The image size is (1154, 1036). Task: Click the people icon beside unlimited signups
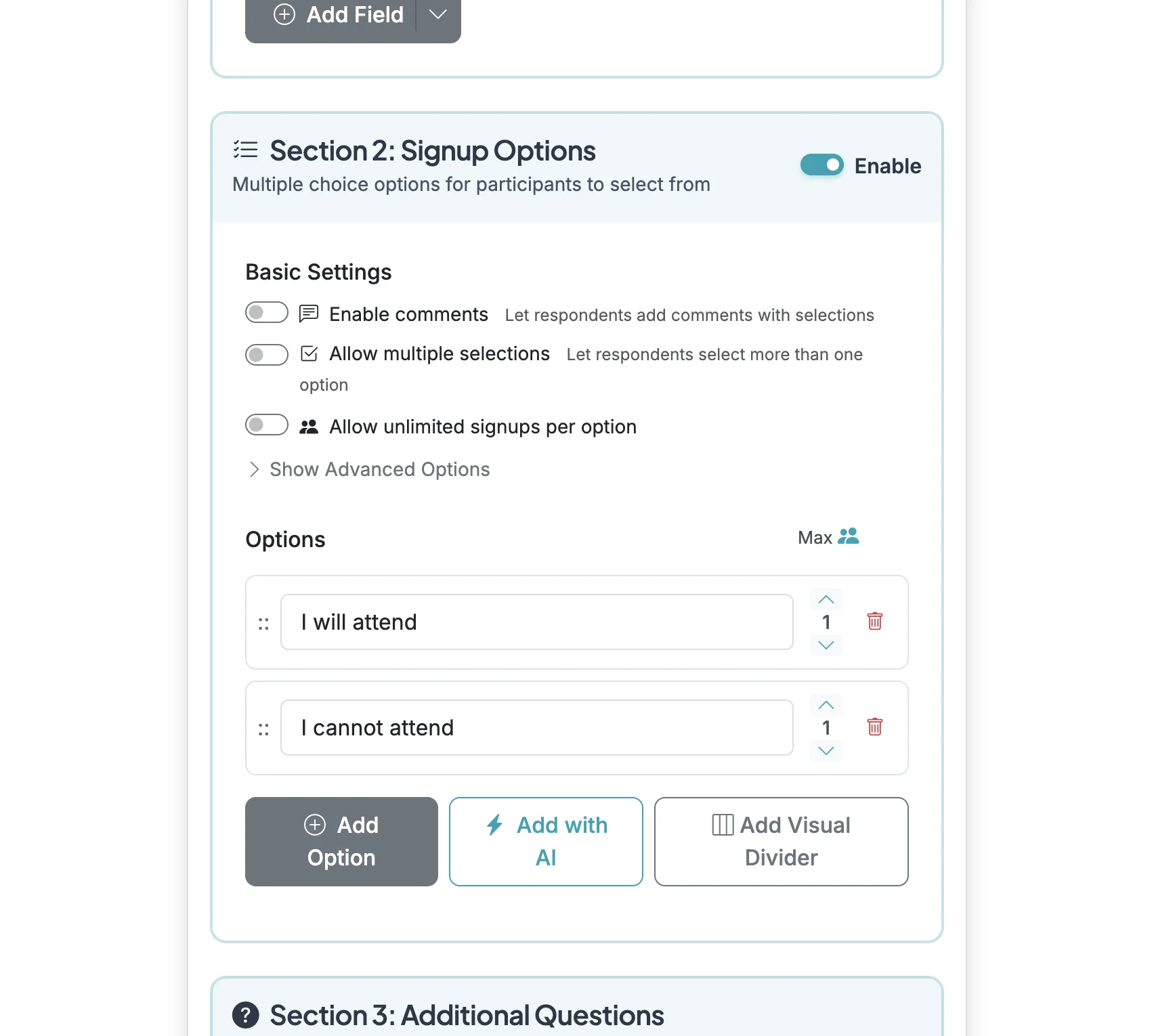(x=309, y=426)
